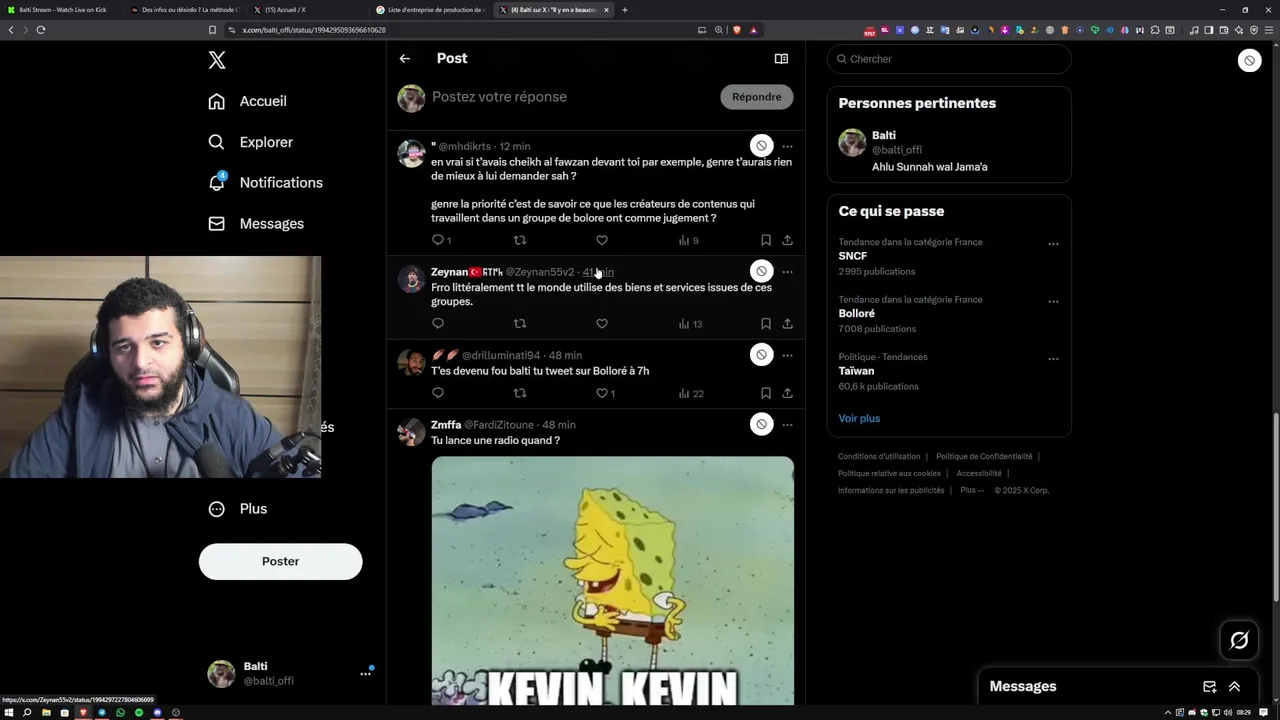
Task: Reply to the @drilluminati94 comment
Action: (437, 393)
